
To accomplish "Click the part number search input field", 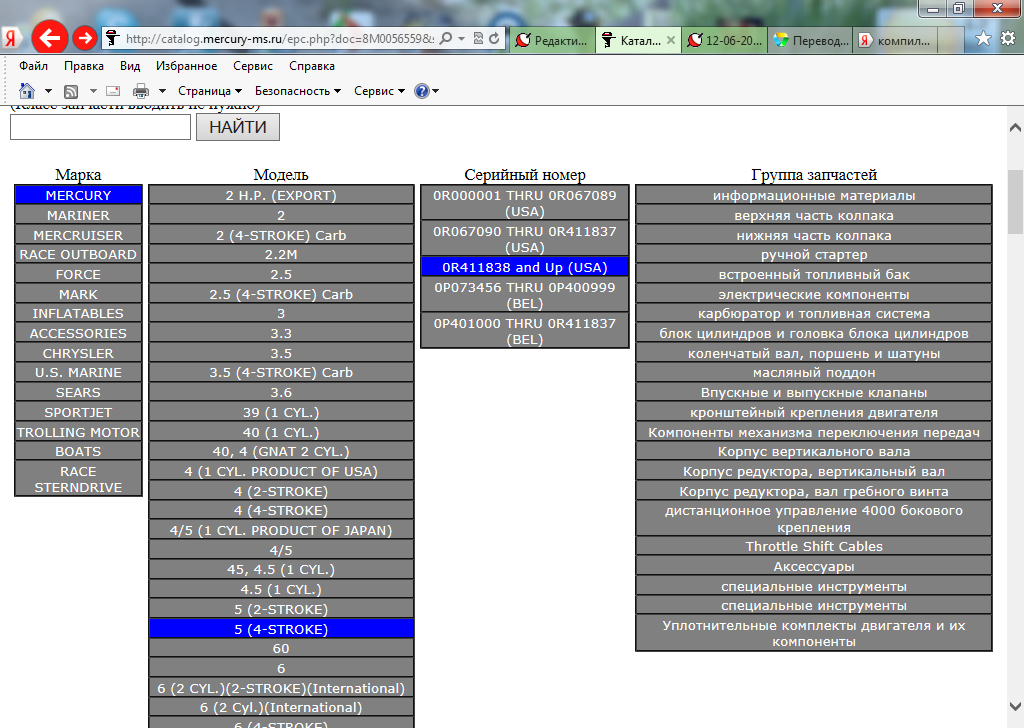I will (x=100, y=127).
